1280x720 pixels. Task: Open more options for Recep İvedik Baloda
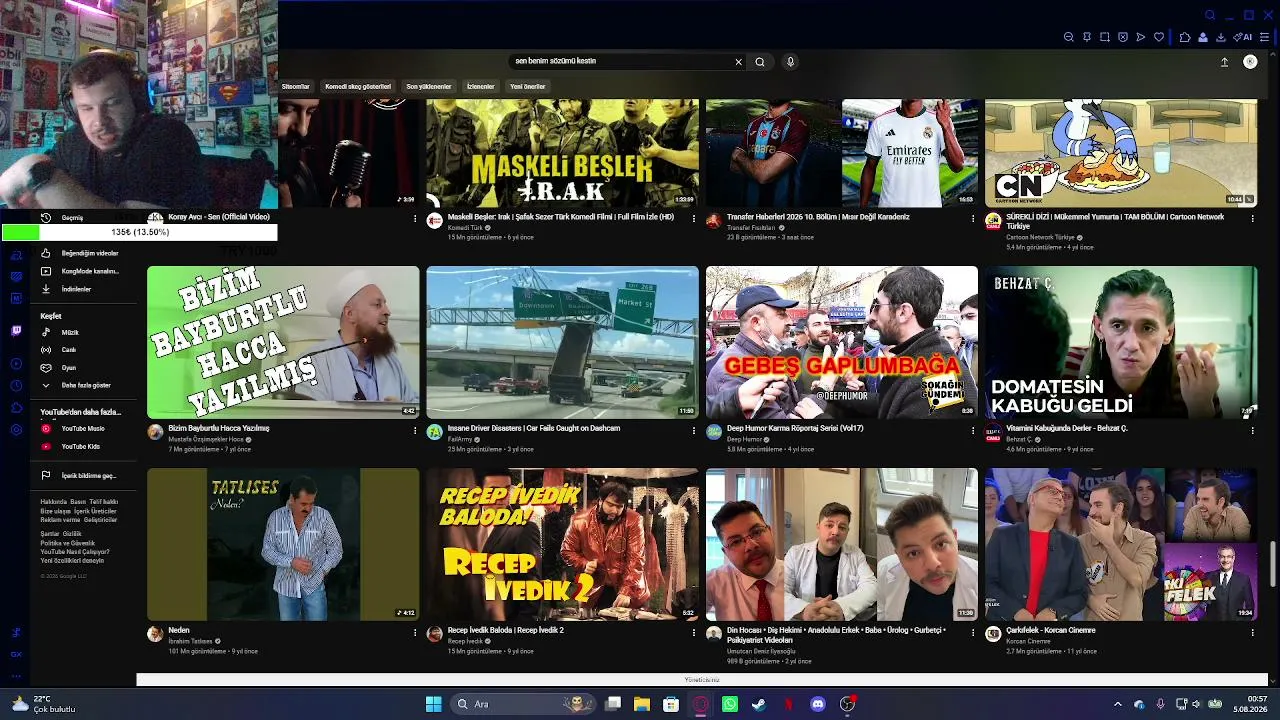pos(694,633)
